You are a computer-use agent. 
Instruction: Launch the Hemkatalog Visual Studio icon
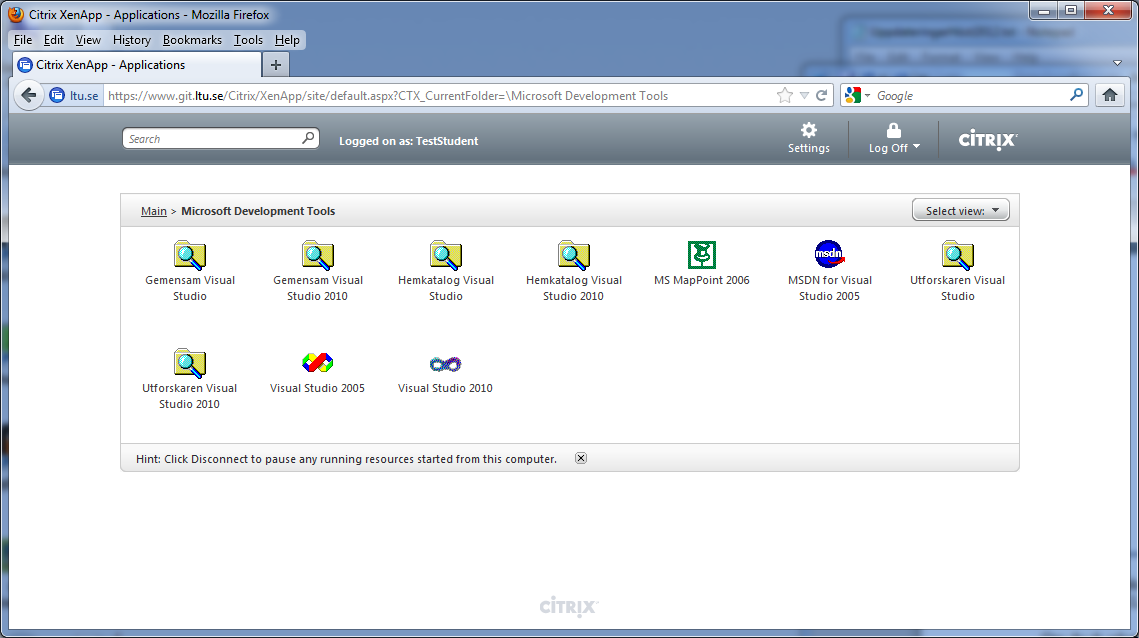pos(445,255)
